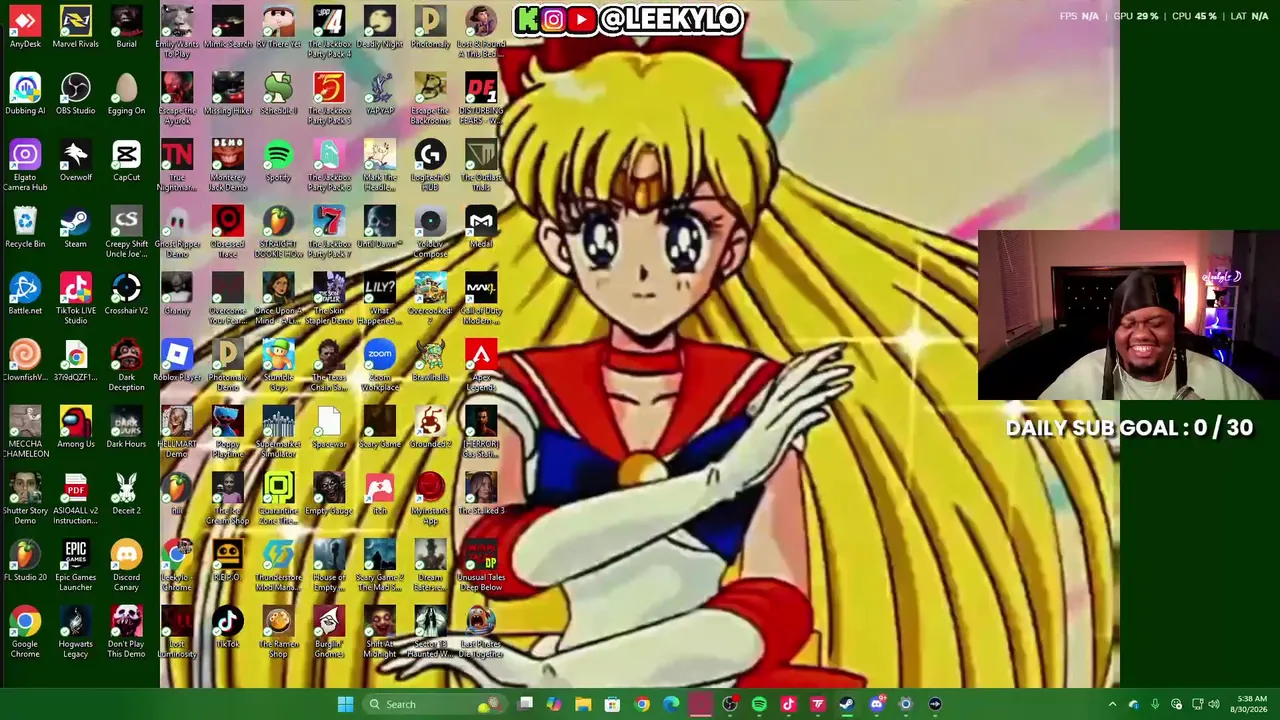The width and height of the screenshot is (1280, 720).
Task: Select the itch desktop shortcut
Action: [x=380, y=494]
